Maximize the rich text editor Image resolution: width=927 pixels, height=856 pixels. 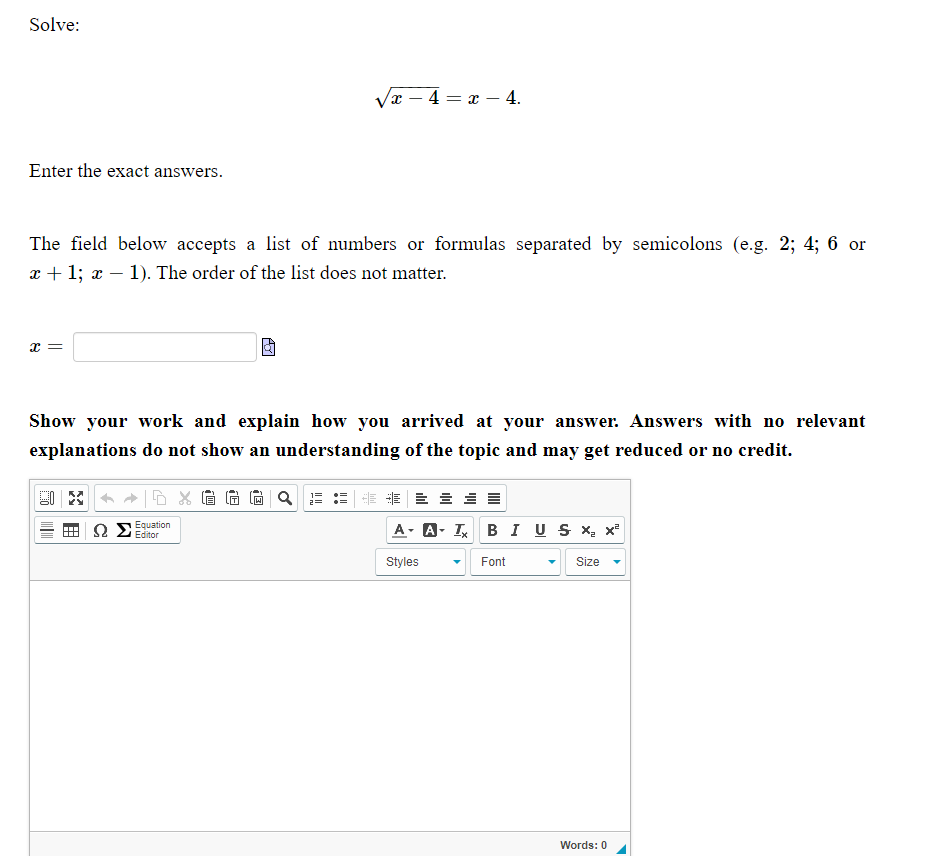pyautogui.click(x=74, y=497)
